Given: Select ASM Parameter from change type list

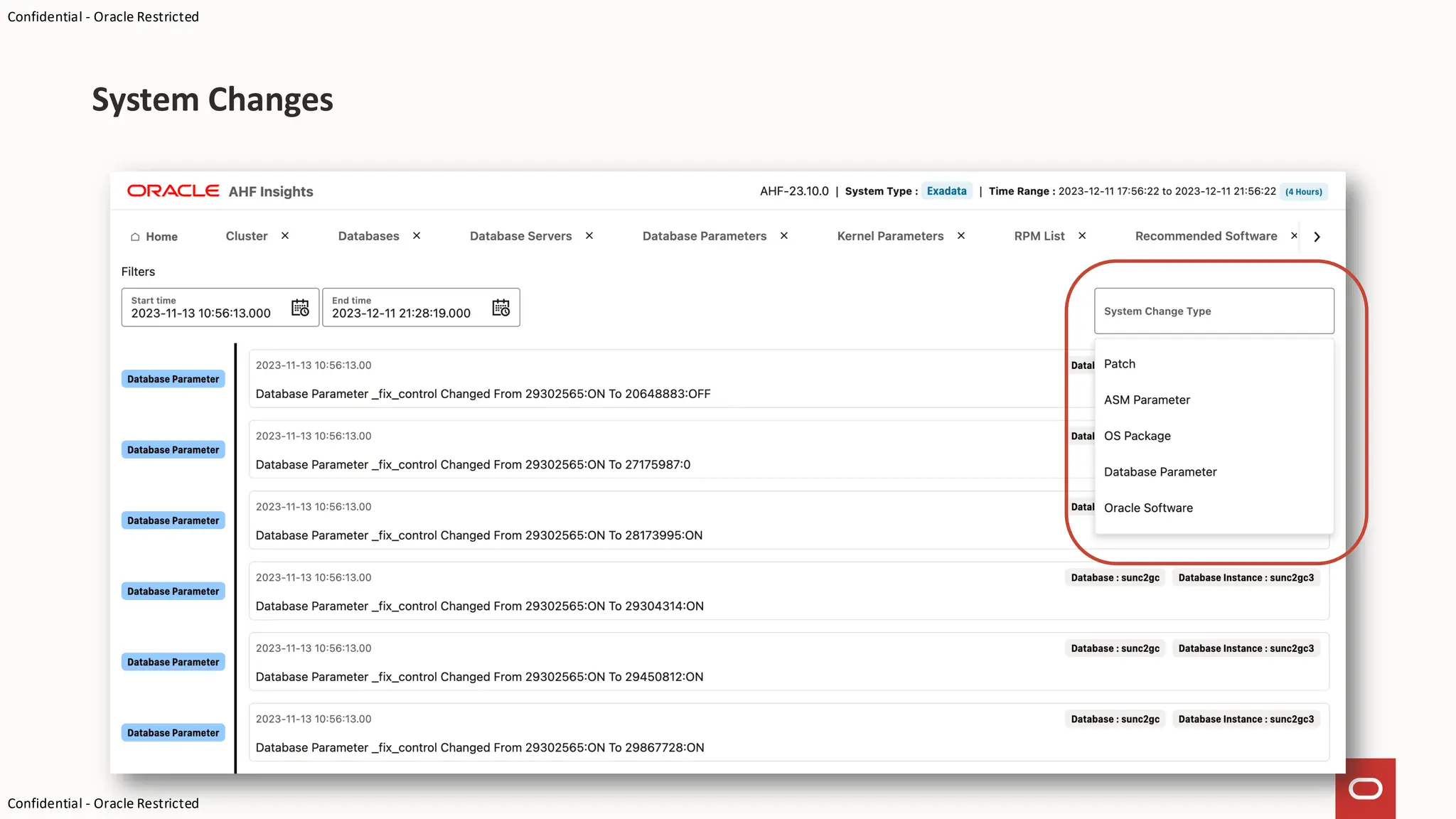Looking at the screenshot, I should coord(1214,400).
